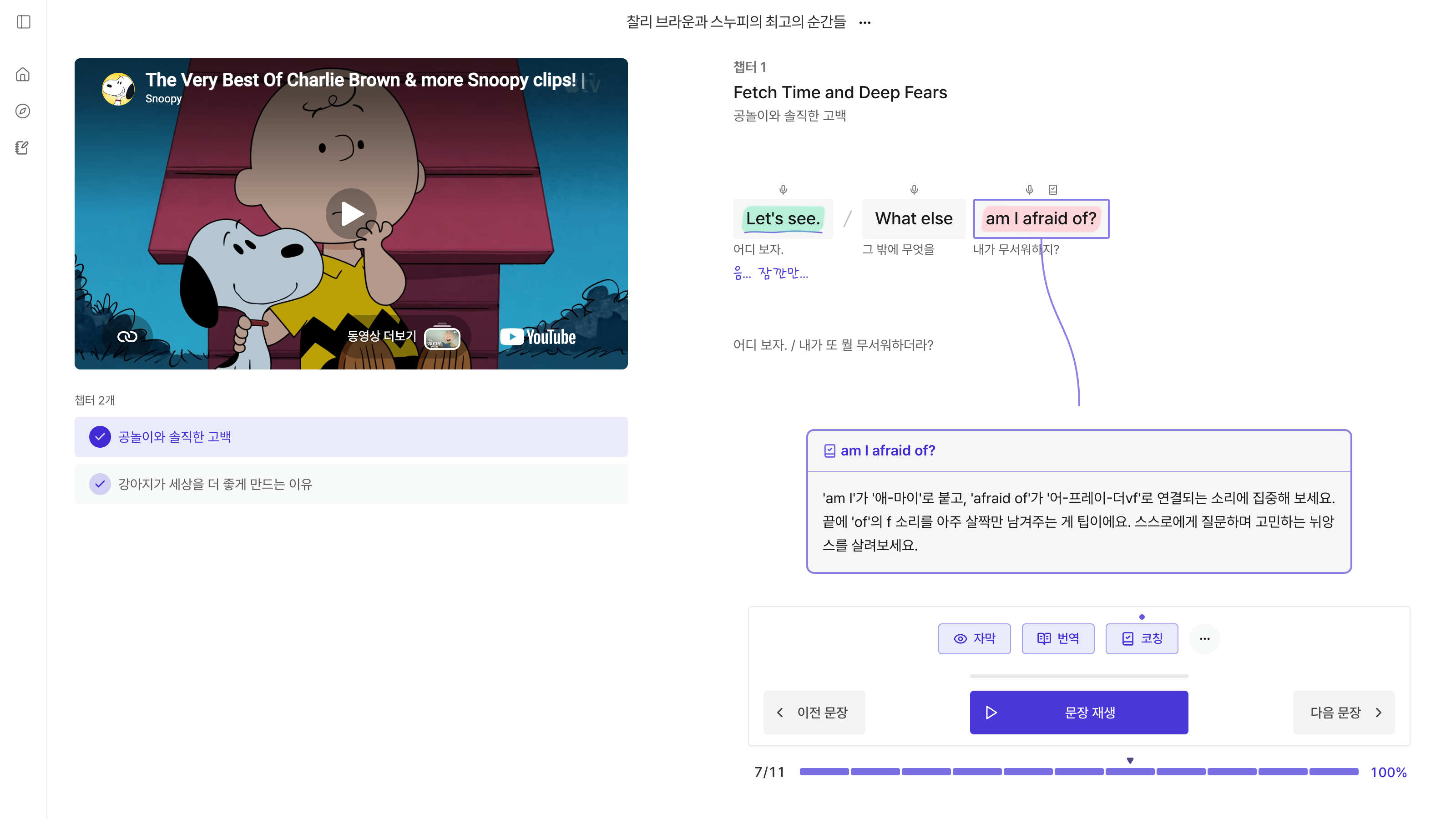Click the lesson title 찰리 브라운과 스누피의 최고의 순간들

736,22
